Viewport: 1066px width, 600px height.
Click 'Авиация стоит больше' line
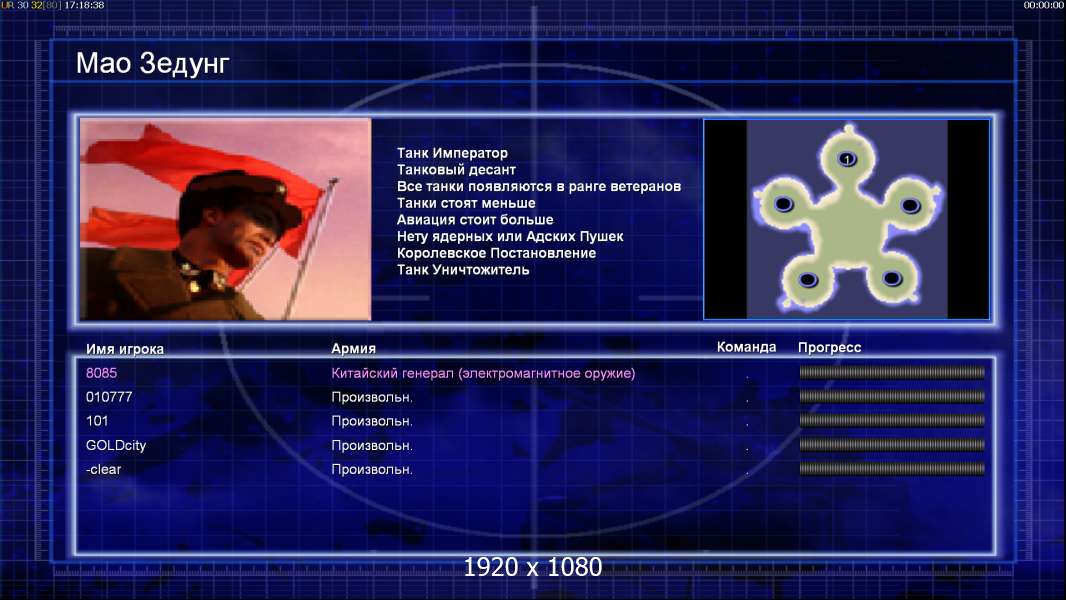pyautogui.click(x=475, y=219)
